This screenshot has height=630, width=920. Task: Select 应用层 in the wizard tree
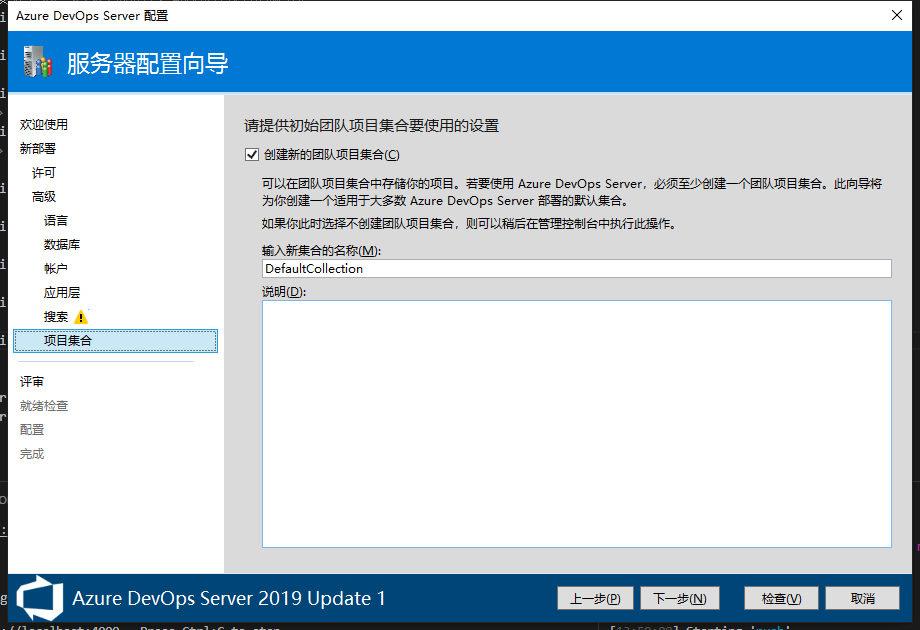pos(62,293)
